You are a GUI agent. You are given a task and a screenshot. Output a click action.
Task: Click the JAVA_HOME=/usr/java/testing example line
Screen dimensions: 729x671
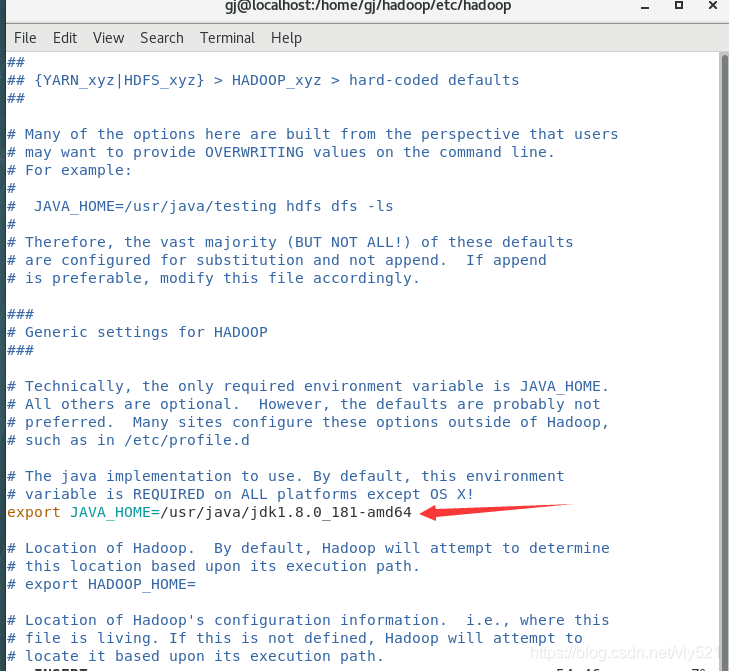(200, 206)
